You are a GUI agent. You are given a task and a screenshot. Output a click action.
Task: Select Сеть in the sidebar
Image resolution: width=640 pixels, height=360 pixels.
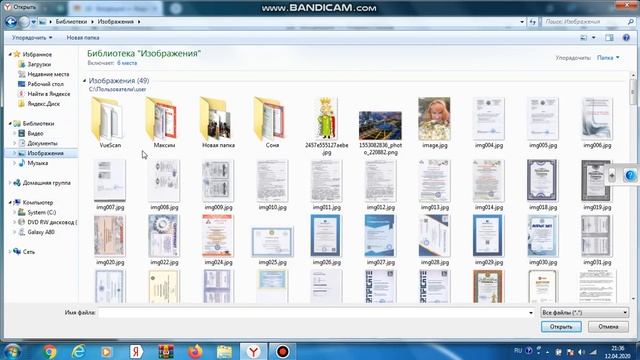[28, 252]
